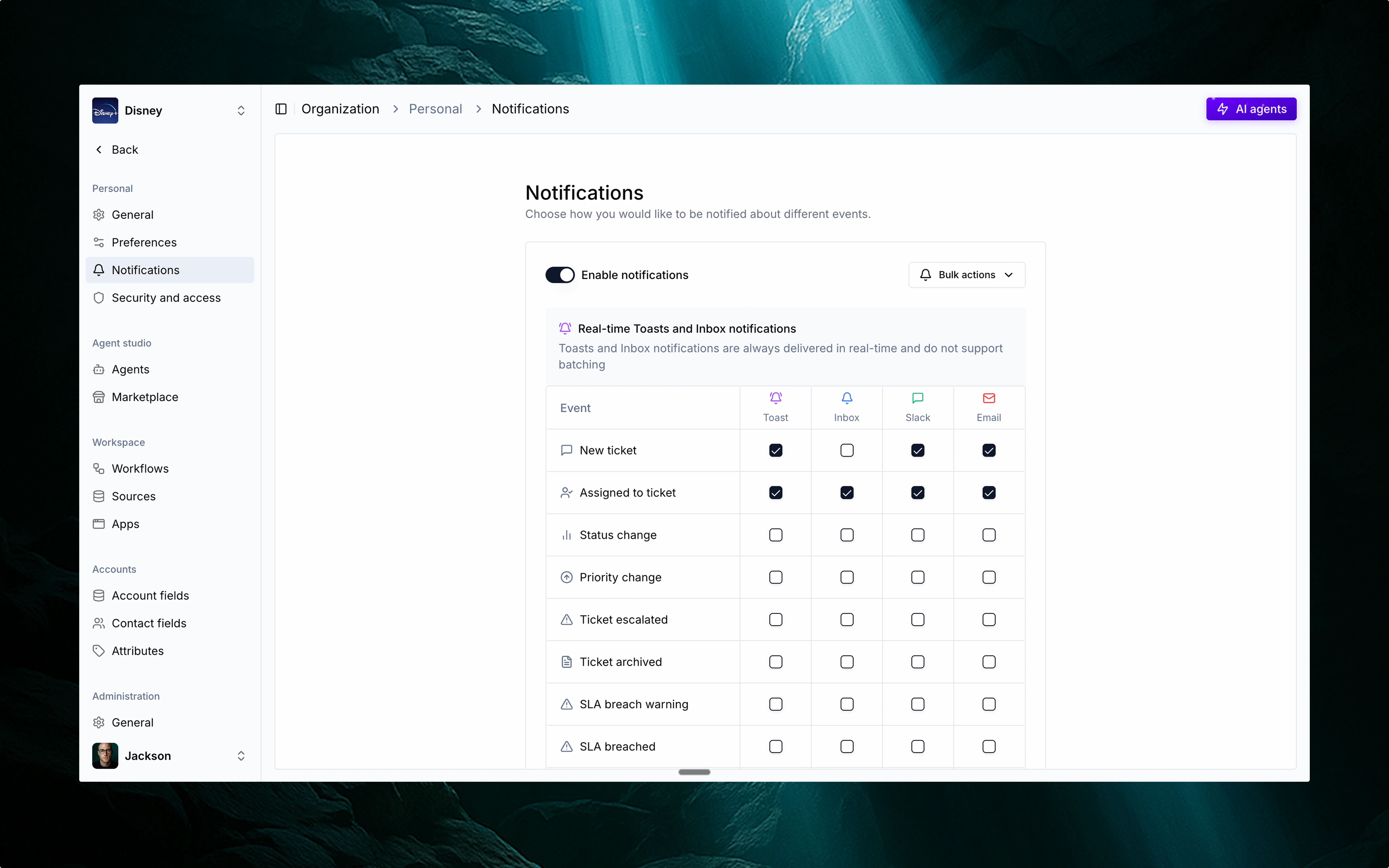Click the Account fields icon
This screenshot has width=1389, height=868.
click(x=99, y=595)
